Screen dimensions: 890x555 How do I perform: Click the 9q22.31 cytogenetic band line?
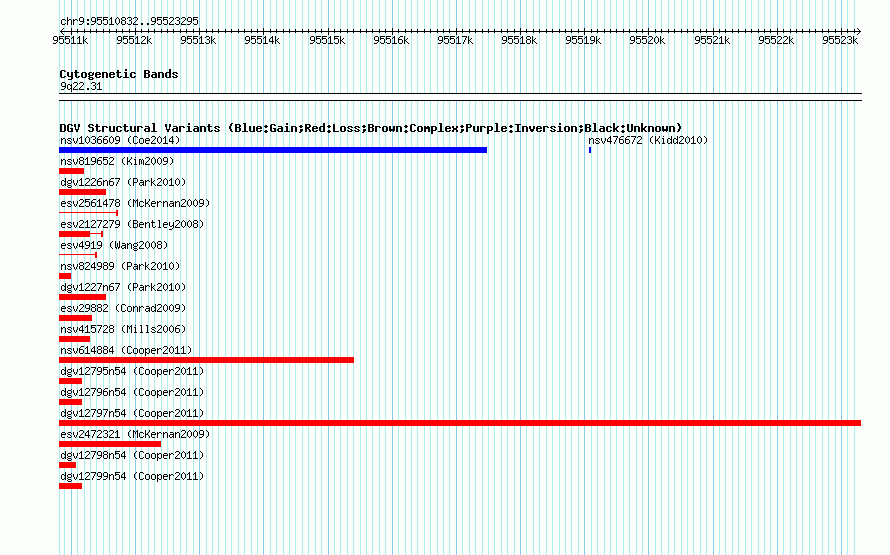tap(460, 97)
